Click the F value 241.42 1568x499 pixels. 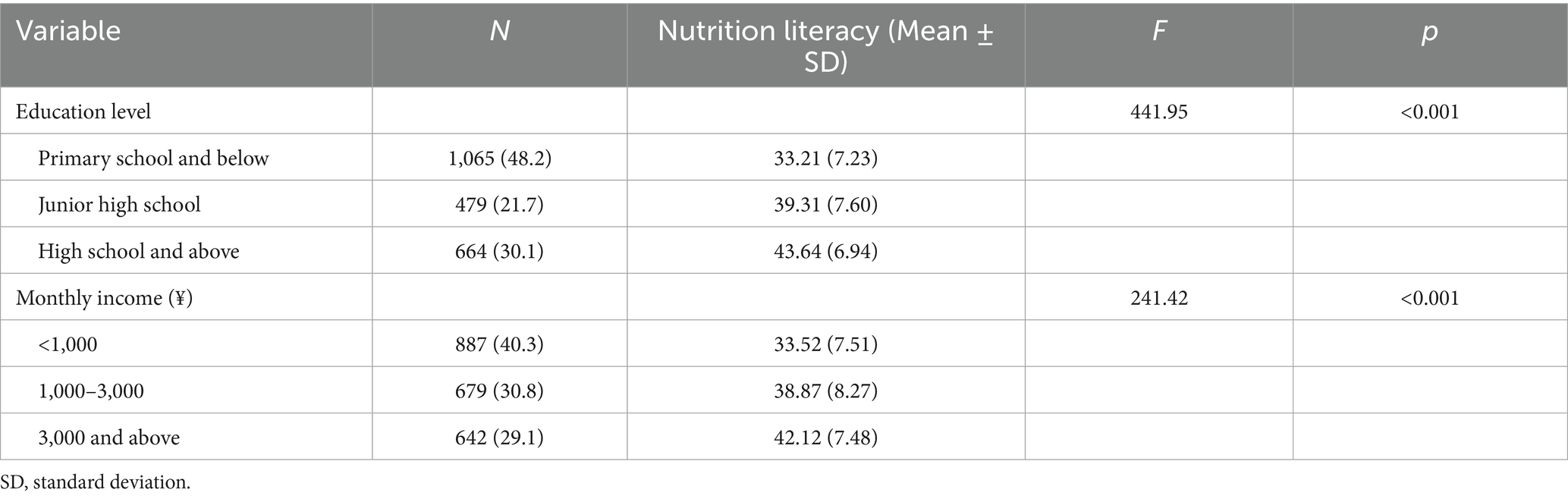tap(1158, 298)
